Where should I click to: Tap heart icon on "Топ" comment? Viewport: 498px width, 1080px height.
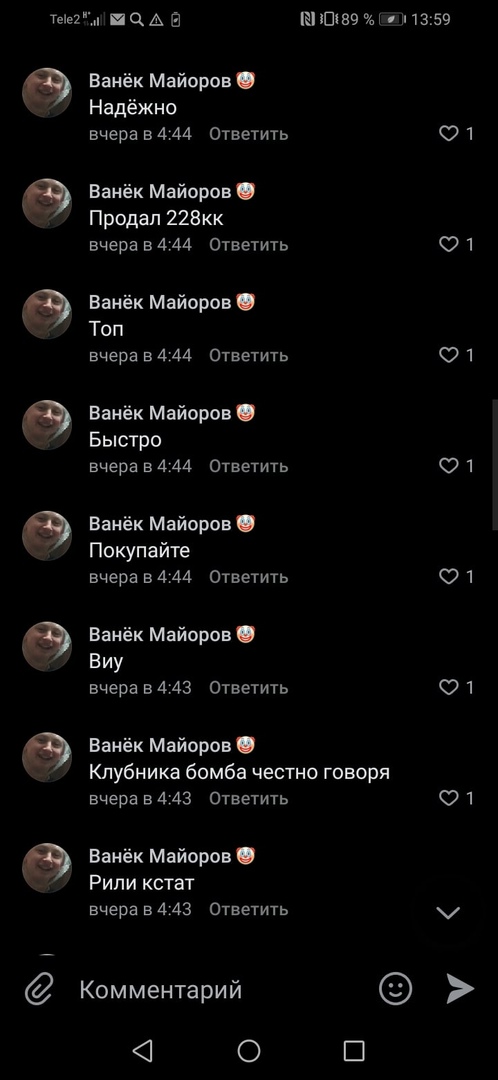(x=448, y=355)
